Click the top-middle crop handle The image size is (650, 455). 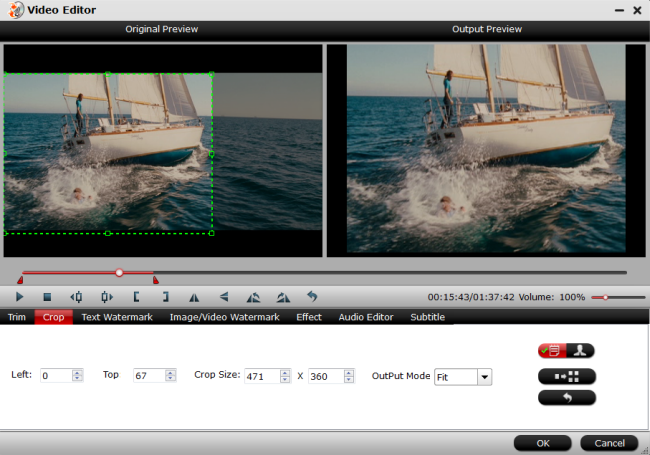pyautogui.click(x=108, y=74)
